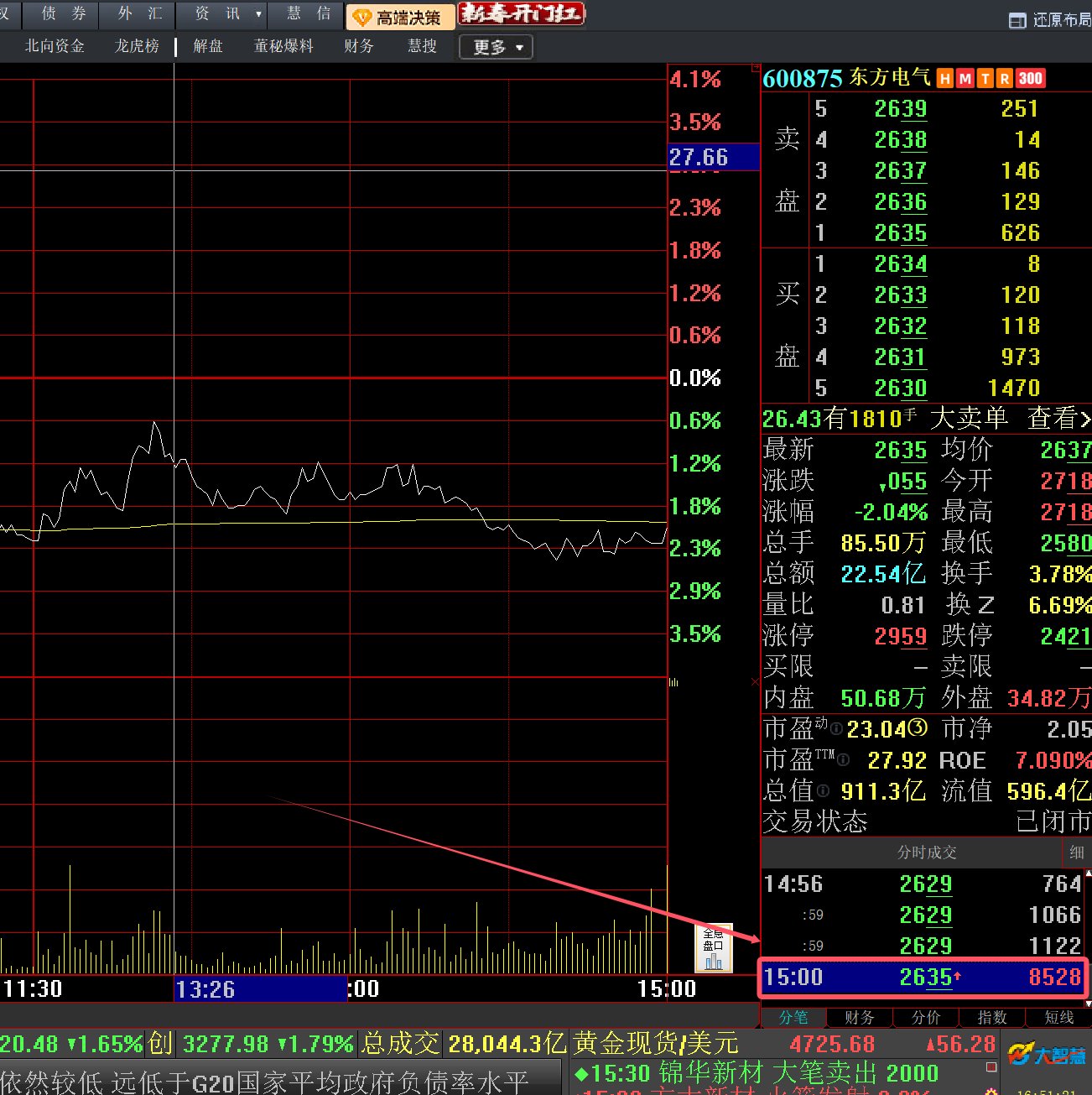Switch to the 指数 tab
Image resolution: width=1092 pixels, height=1095 pixels.
992,1017
